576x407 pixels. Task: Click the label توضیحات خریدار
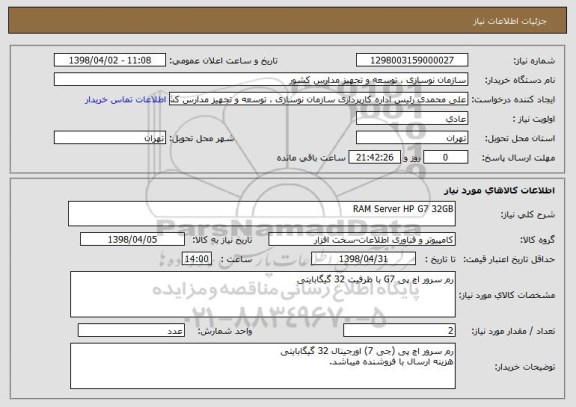tap(525, 367)
